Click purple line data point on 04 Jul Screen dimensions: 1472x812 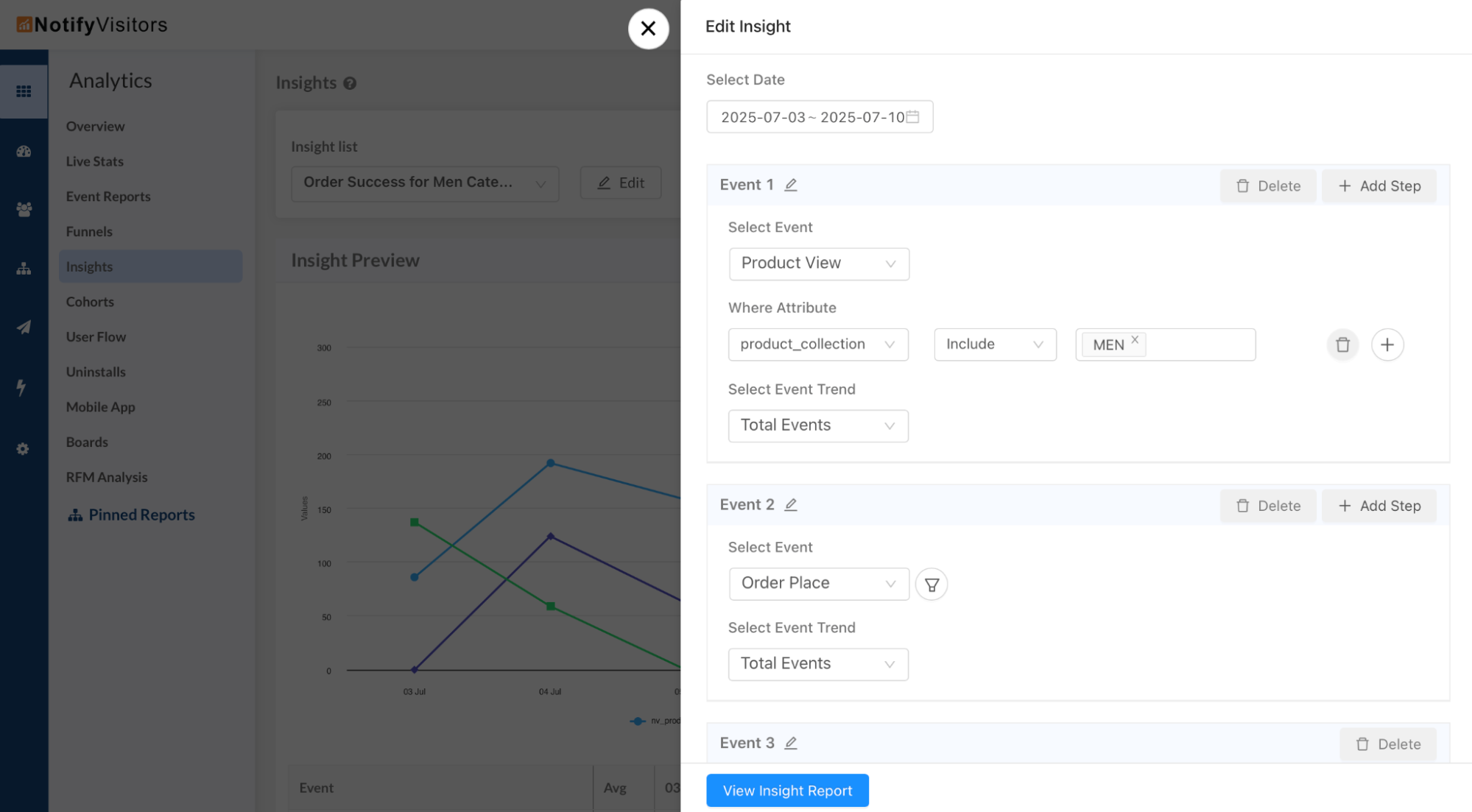point(550,536)
